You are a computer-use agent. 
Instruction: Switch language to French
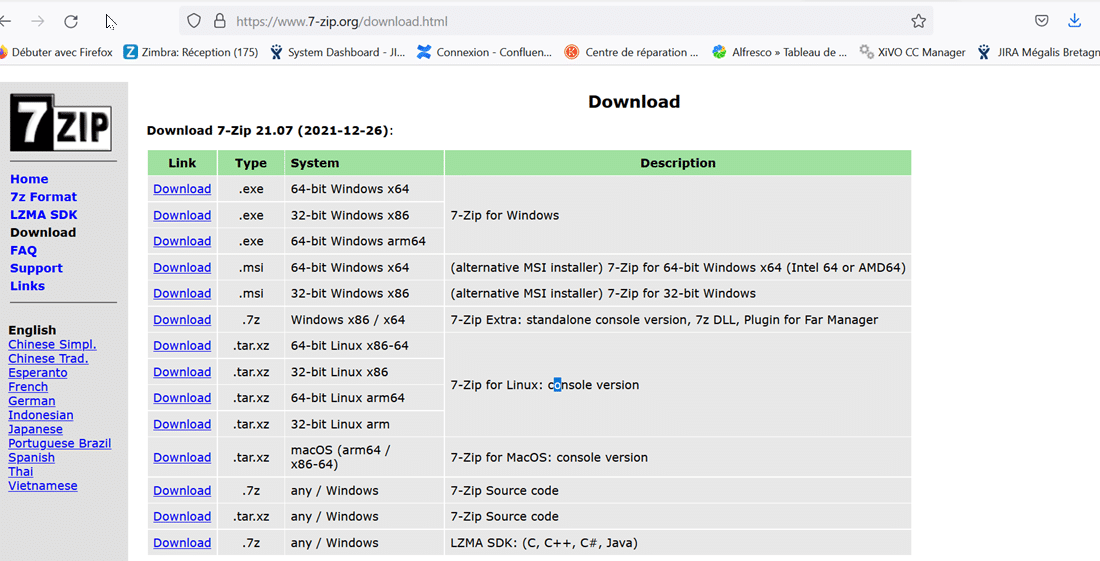[x=28, y=386]
